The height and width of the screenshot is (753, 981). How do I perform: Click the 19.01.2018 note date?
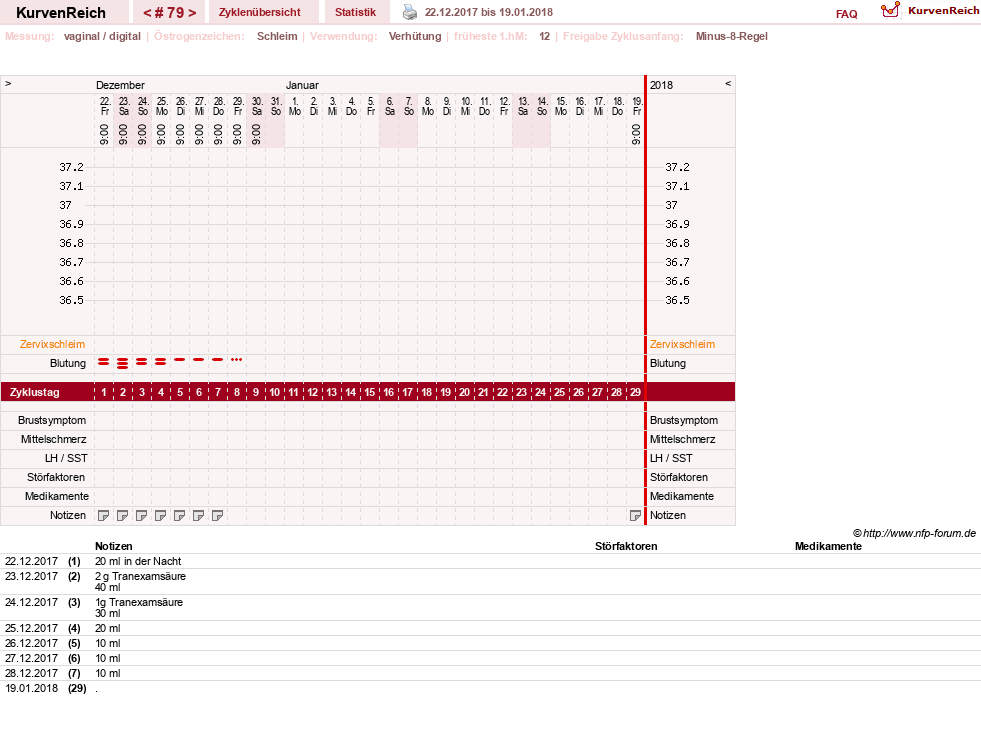[31, 689]
